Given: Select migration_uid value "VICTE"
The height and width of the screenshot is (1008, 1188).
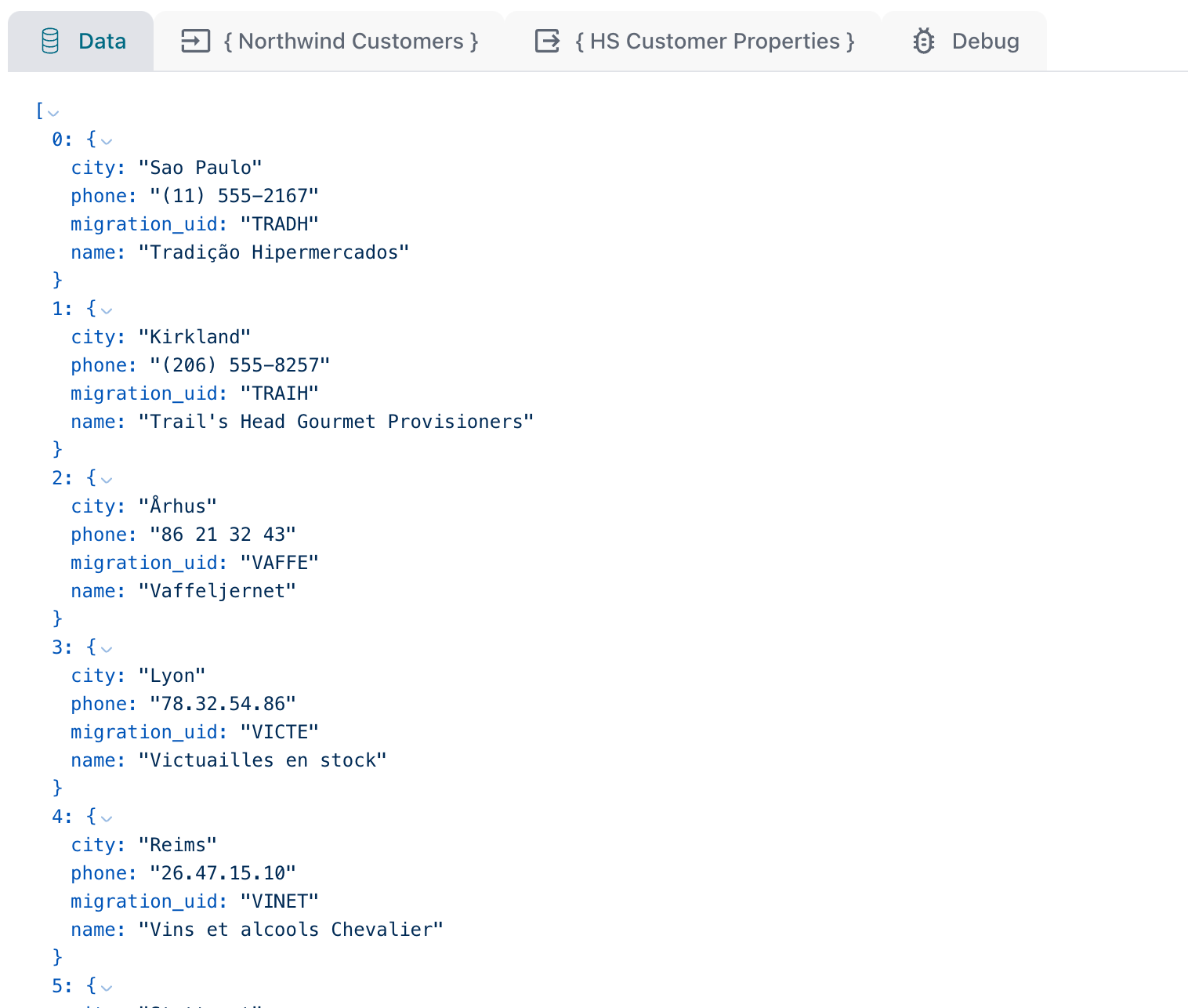Looking at the screenshot, I should coord(280,732).
